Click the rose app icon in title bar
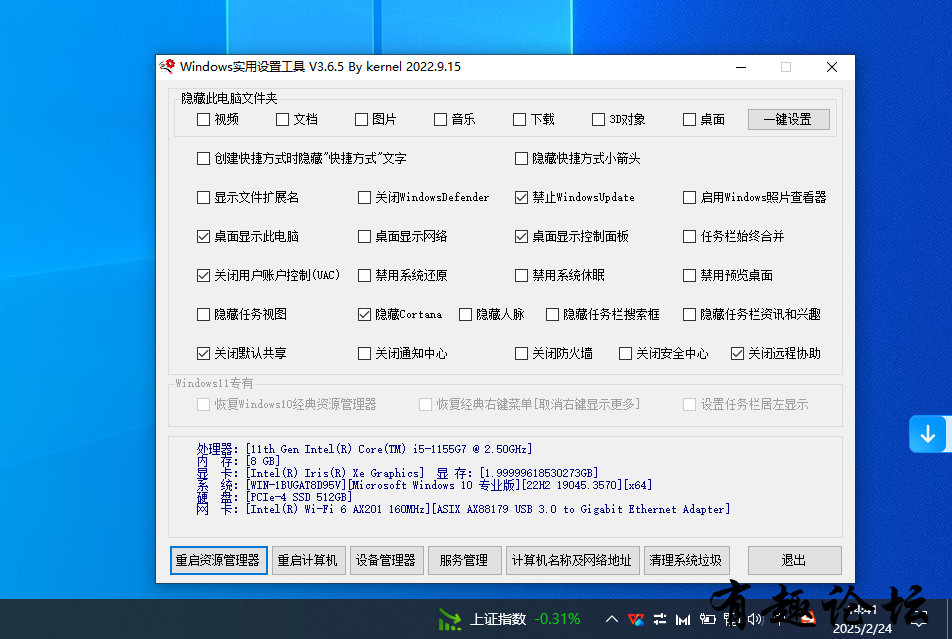This screenshot has width=952, height=639. coord(168,66)
